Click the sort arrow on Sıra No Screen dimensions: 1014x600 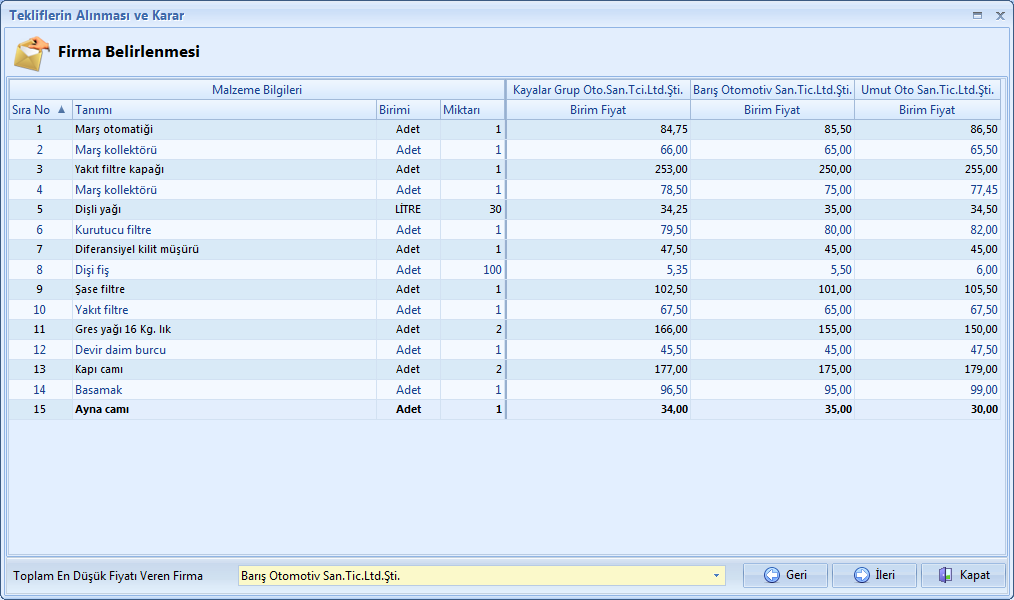(x=61, y=110)
